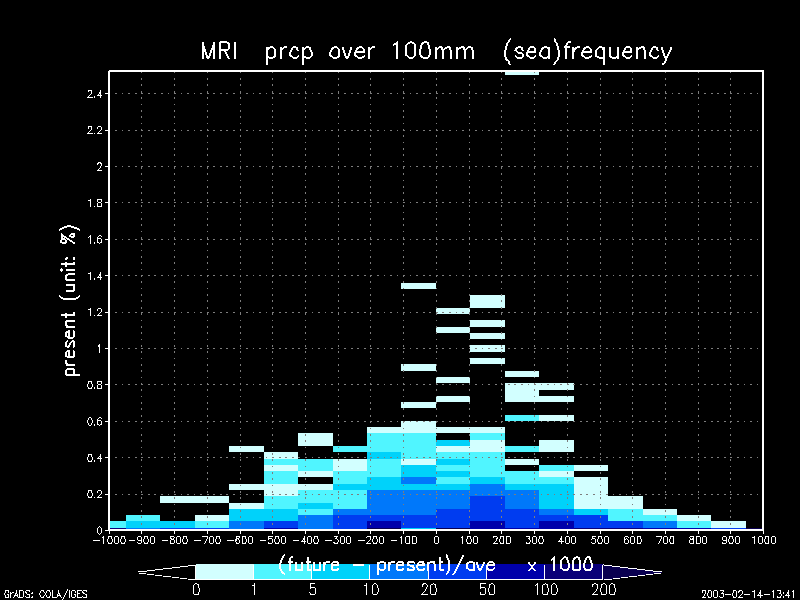Click the 'GrADS: COLA/IGES' credit text
Screen dimensions: 800x600
click(x=45, y=594)
